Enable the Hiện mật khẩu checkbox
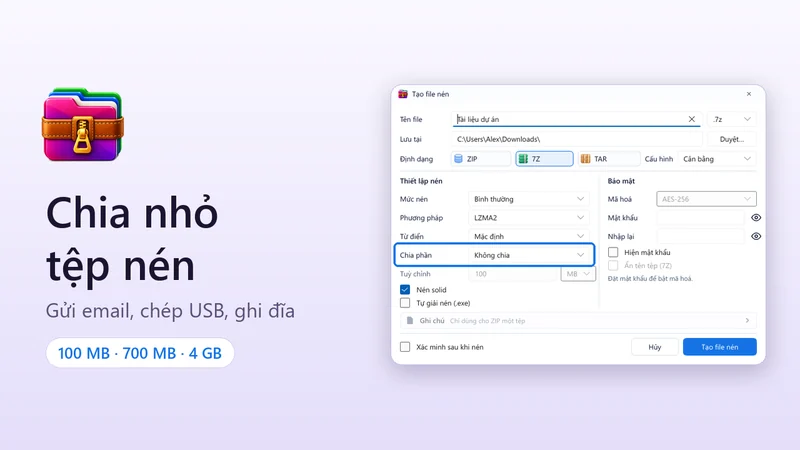Screen dimensions: 800x450 [613, 252]
